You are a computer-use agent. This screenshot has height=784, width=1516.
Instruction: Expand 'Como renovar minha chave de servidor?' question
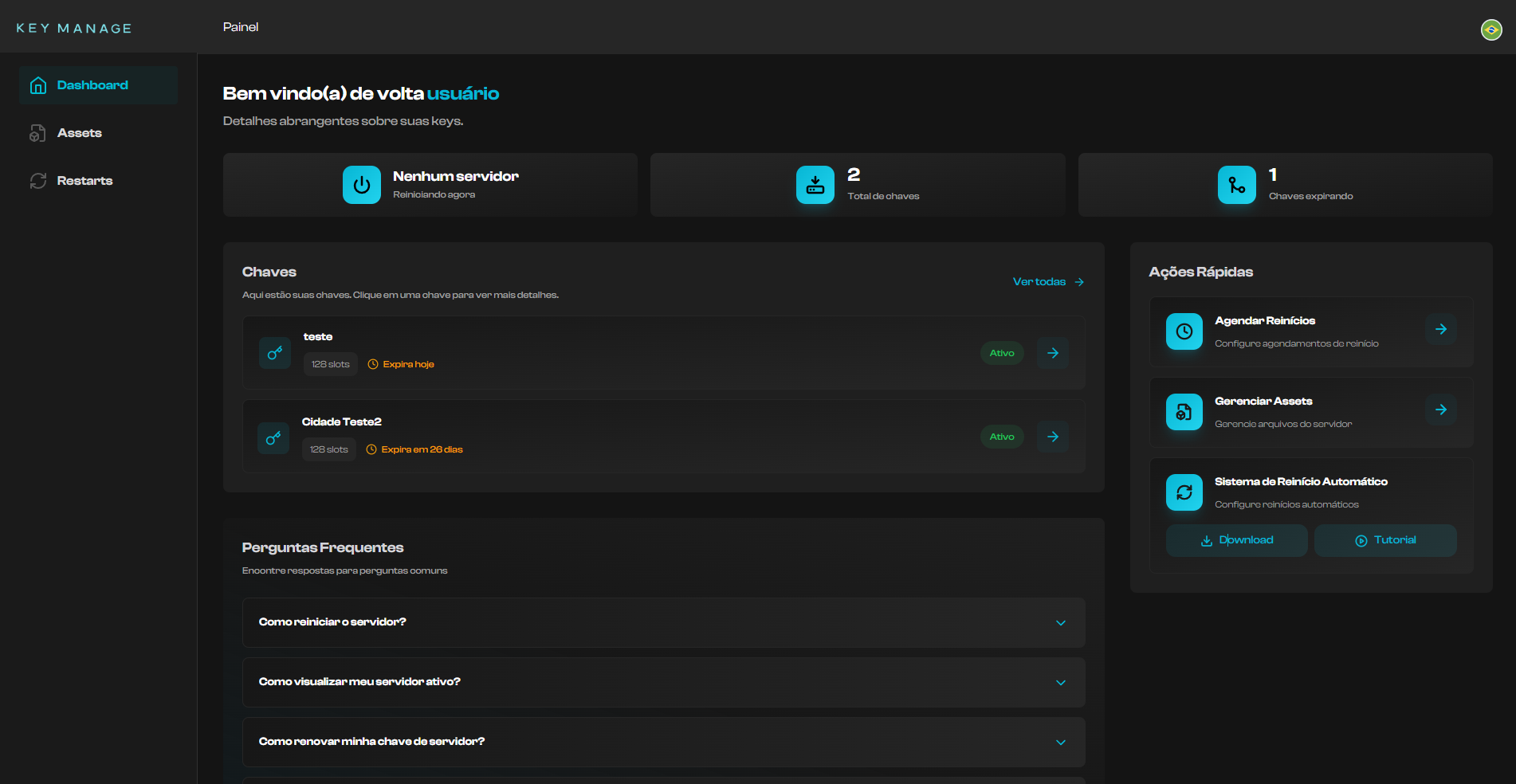664,742
